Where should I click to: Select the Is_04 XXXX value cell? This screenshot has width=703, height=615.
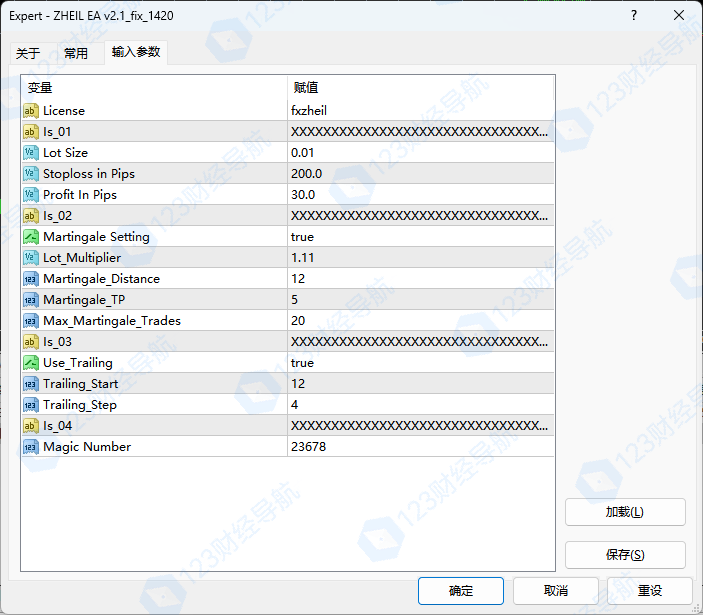point(421,426)
